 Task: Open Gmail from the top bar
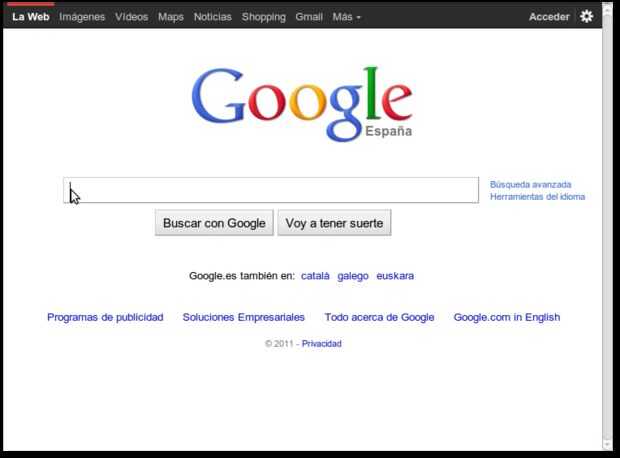(x=309, y=17)
